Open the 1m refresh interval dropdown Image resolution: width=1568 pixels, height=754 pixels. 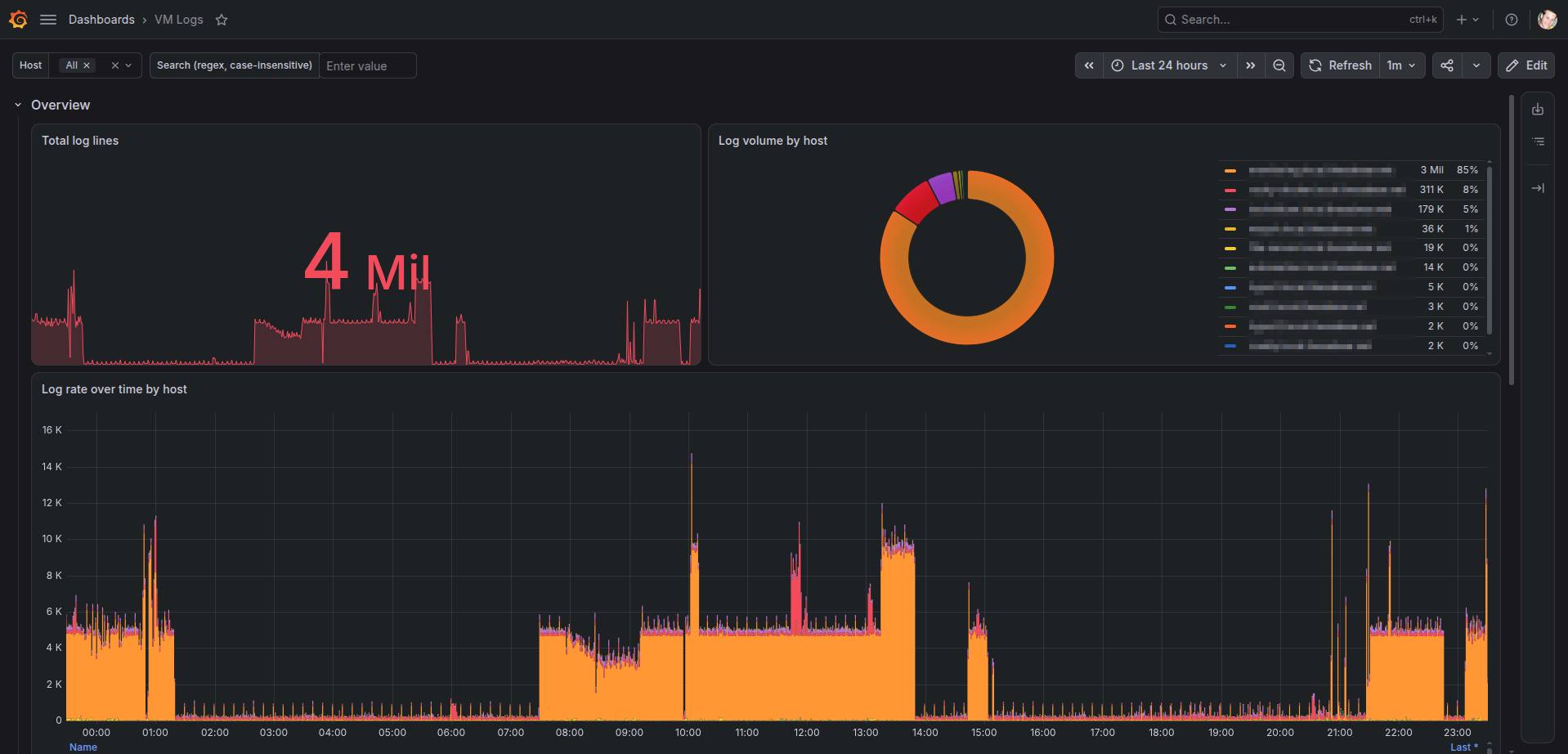coord(1402,65)
